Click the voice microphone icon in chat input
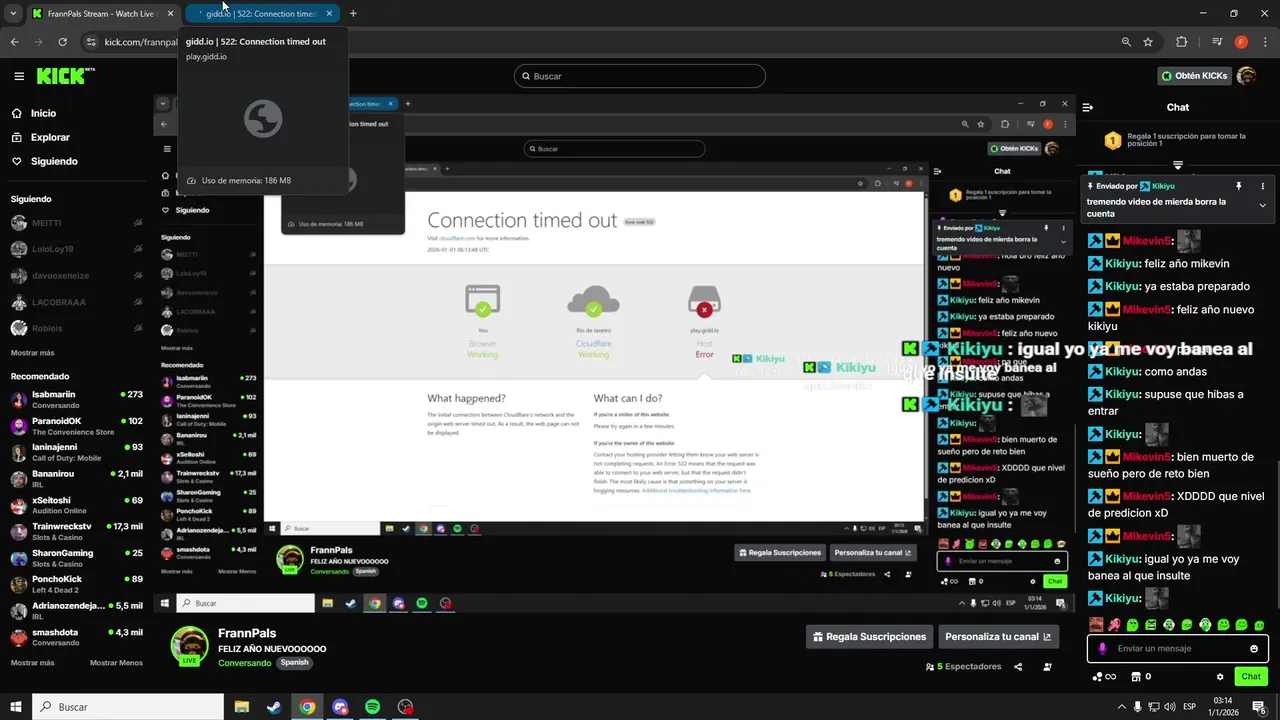Image resolution: width=1280 pixels, height=720 pixels. point(1102,649)
